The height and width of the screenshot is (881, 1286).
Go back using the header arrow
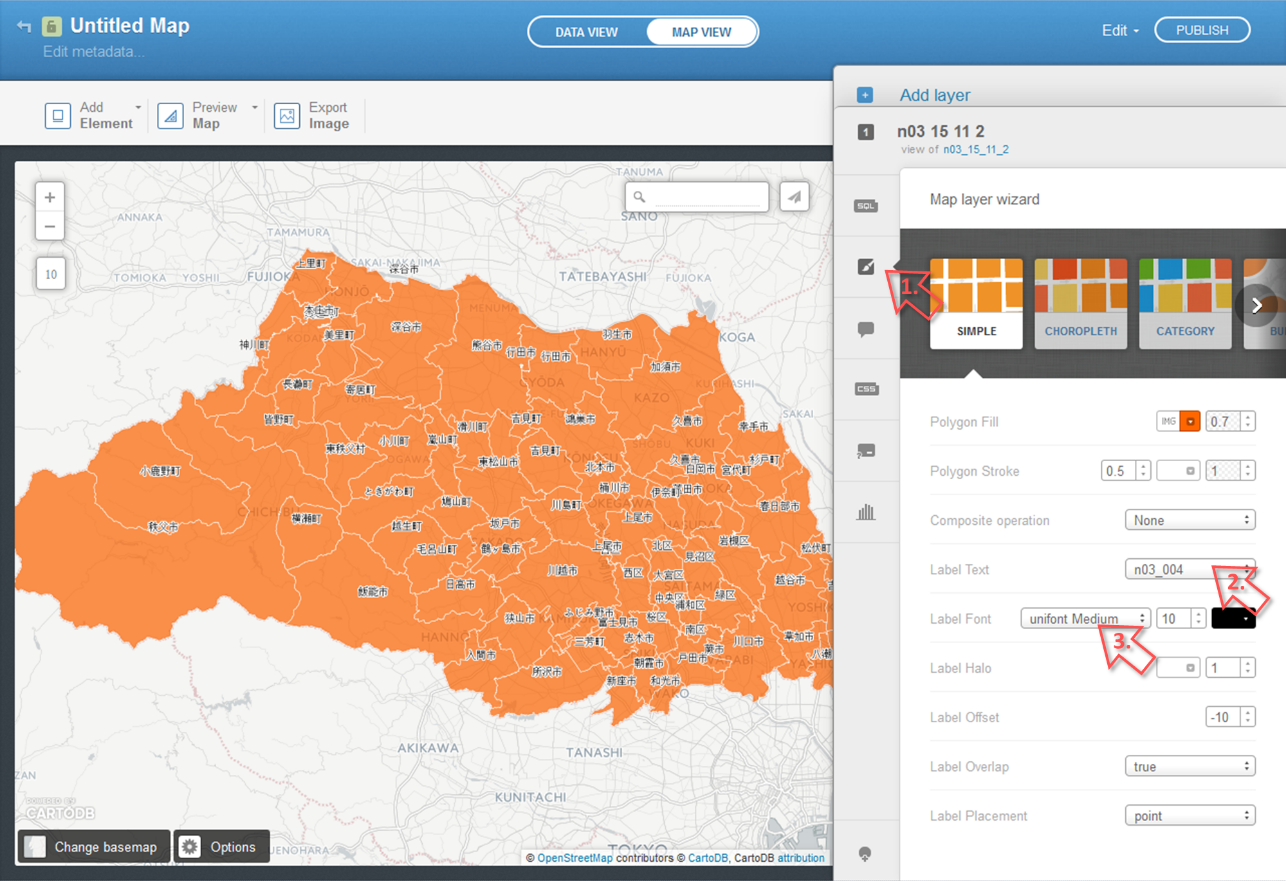pos(24,27)
